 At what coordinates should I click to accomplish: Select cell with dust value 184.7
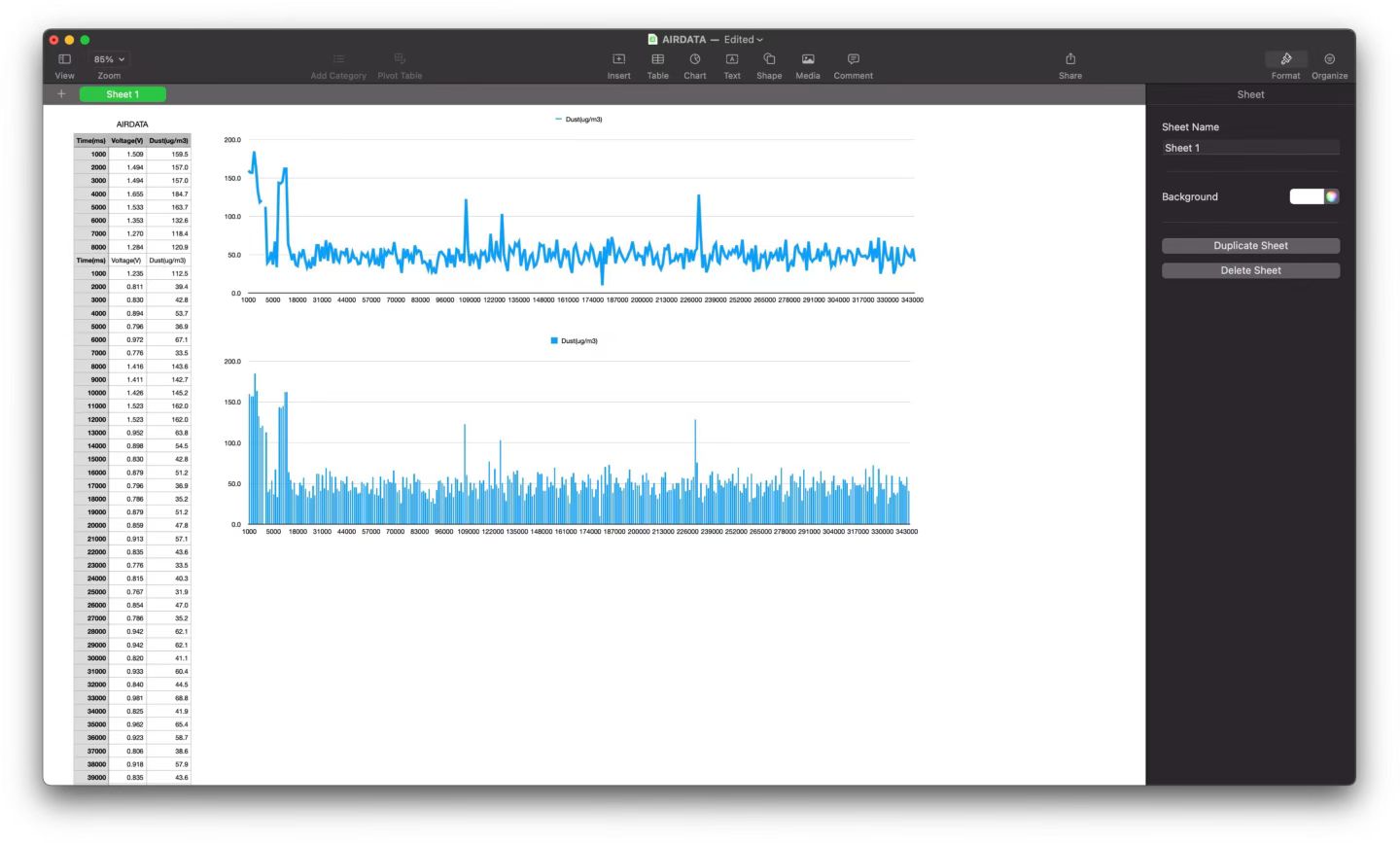point(168,194)
